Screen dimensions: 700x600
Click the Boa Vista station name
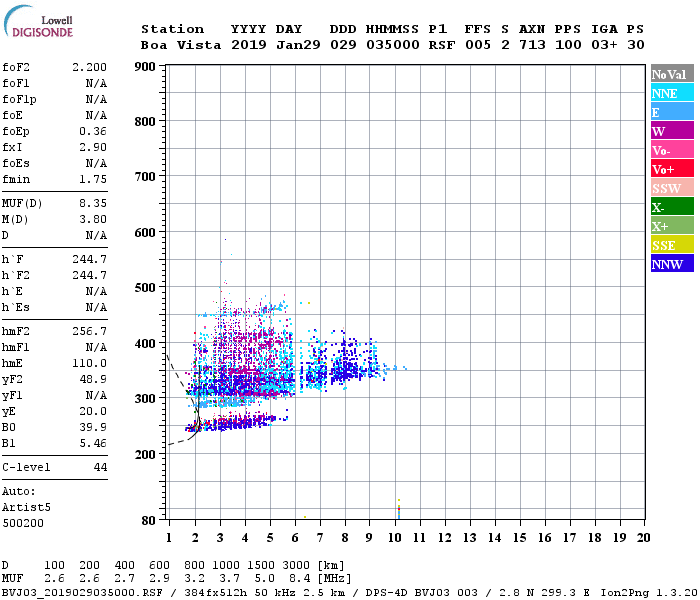click(x=181, y=45)
